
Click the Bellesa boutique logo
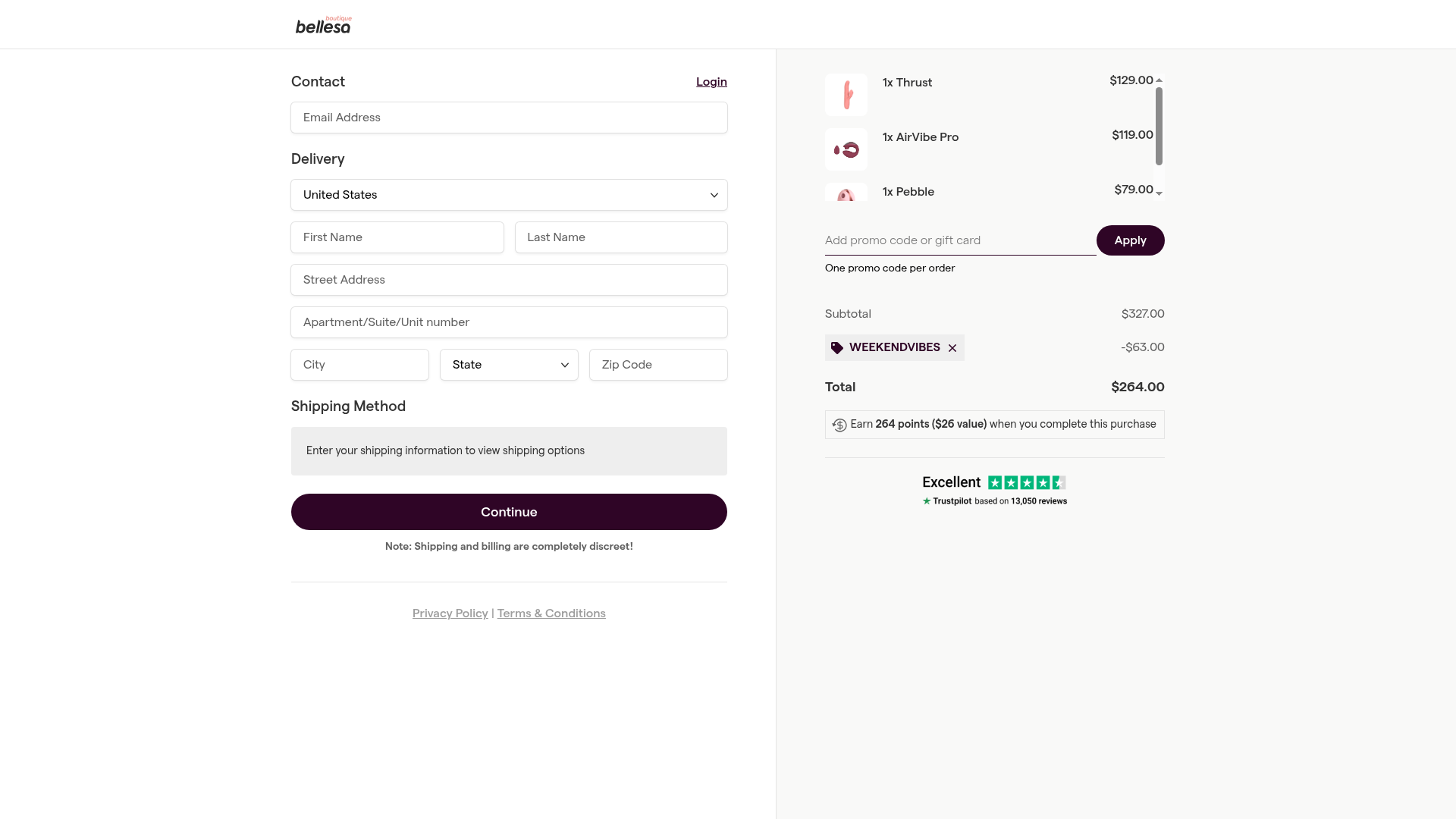click(323, 25)
